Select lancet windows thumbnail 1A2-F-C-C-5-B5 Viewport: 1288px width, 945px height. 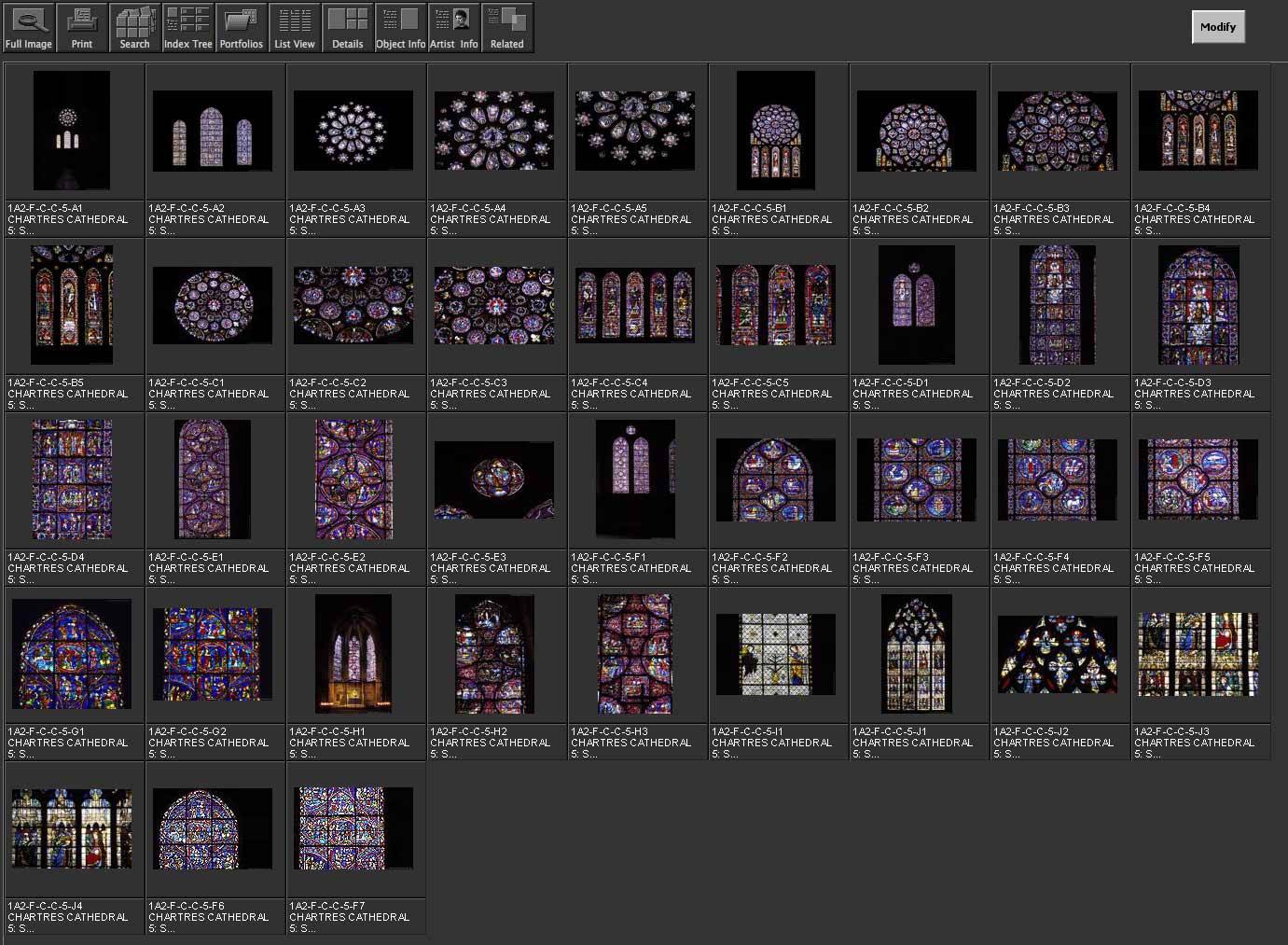click(72, 305)
